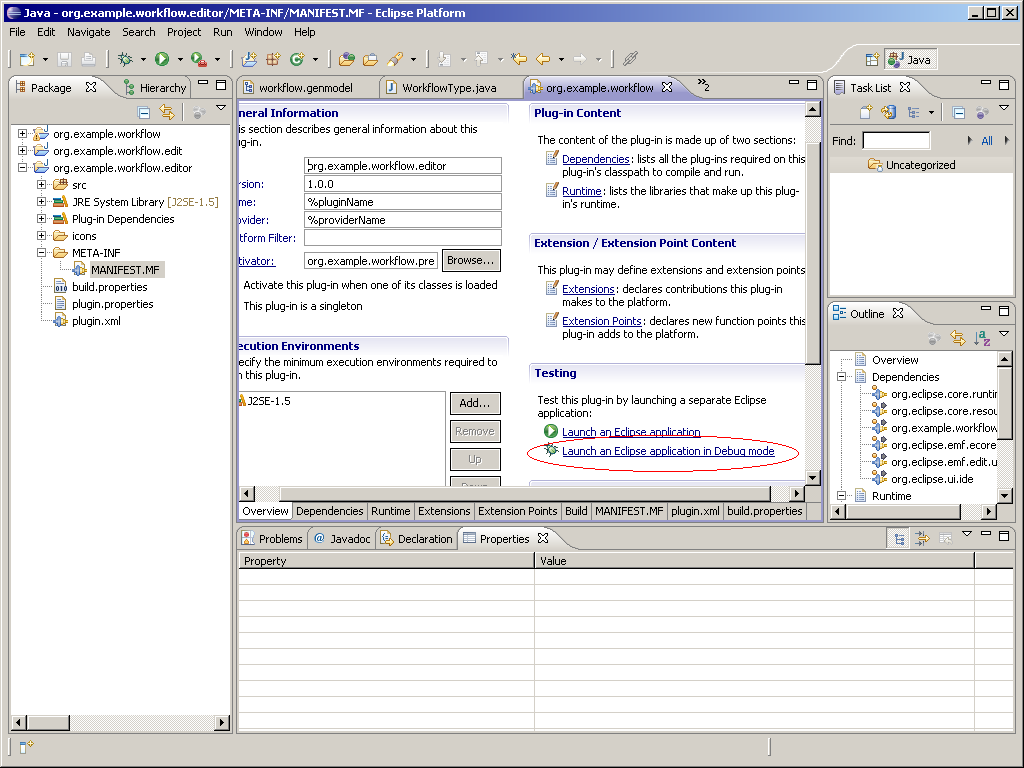Click the New Task icon in Task List
1024x768 pixels.
point(866,112)
